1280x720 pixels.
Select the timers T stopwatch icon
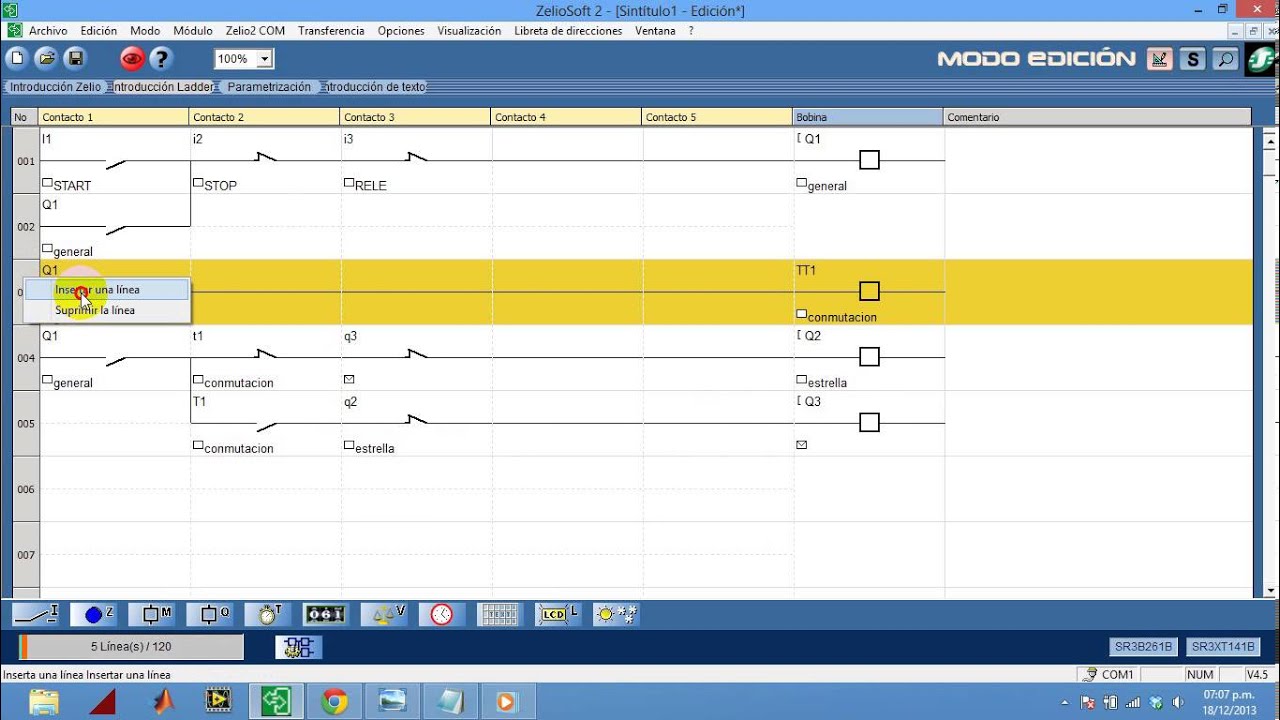[269, 614]
